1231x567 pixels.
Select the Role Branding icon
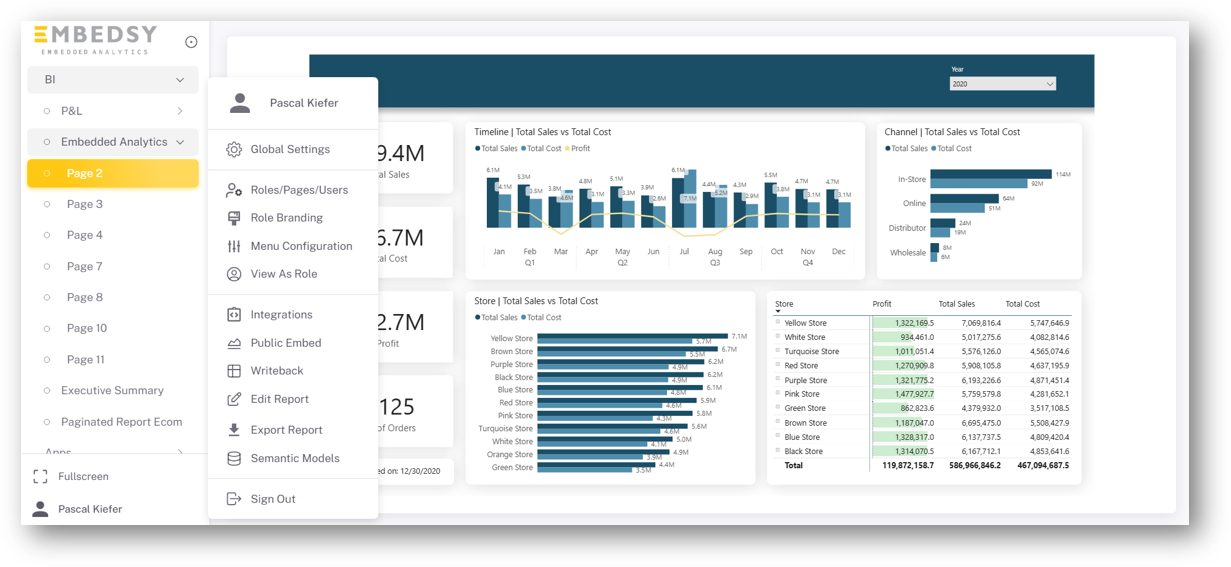point(234,218)
